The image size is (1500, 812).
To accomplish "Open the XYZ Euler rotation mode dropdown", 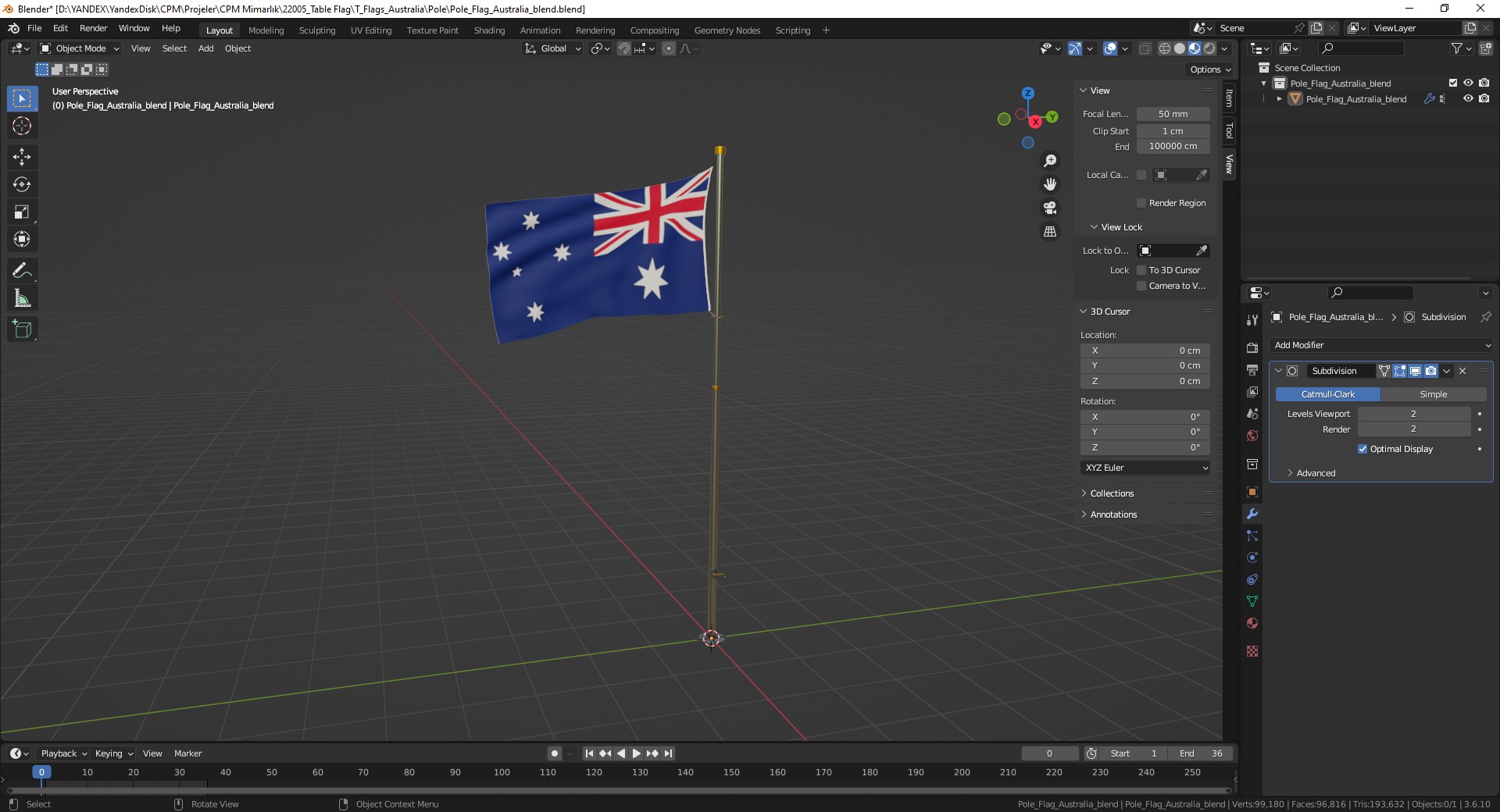I will [1145, 468].
